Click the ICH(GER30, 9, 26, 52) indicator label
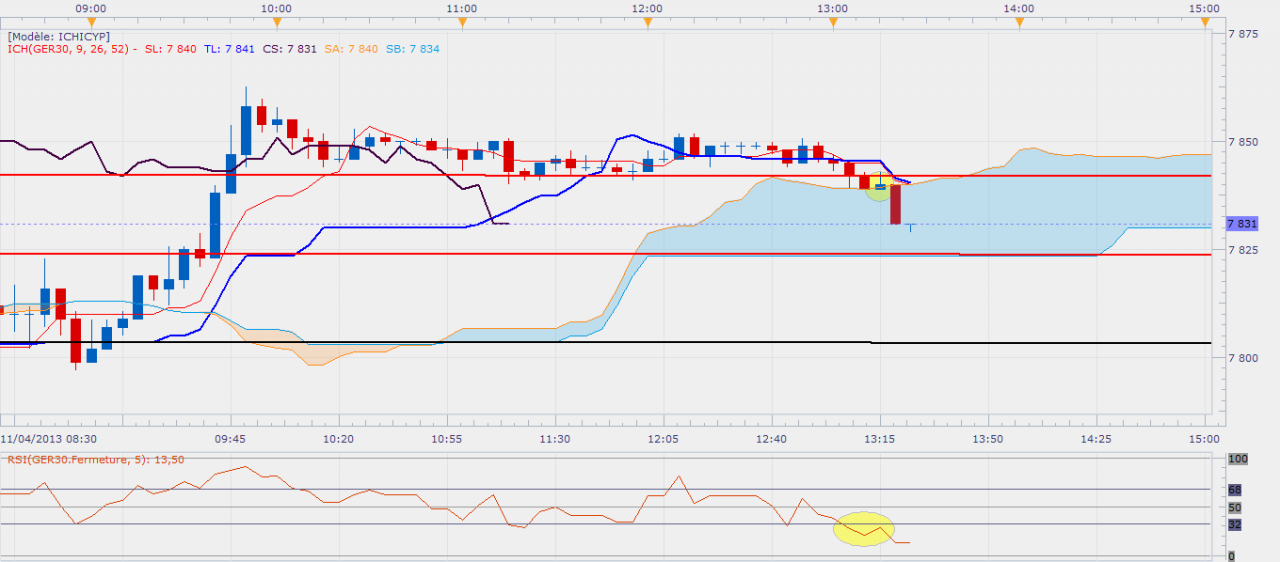Viewport: 1280px width, 562px height. (x=68, y=50)
